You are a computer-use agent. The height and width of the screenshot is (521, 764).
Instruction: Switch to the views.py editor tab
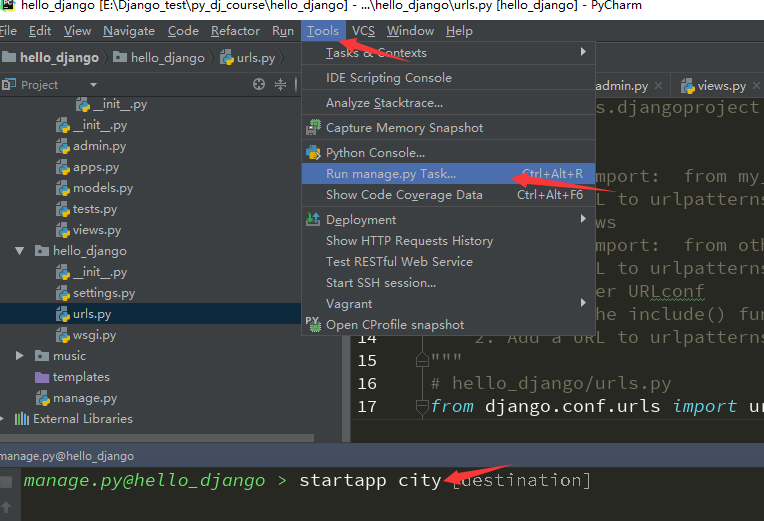click(722, 86)
